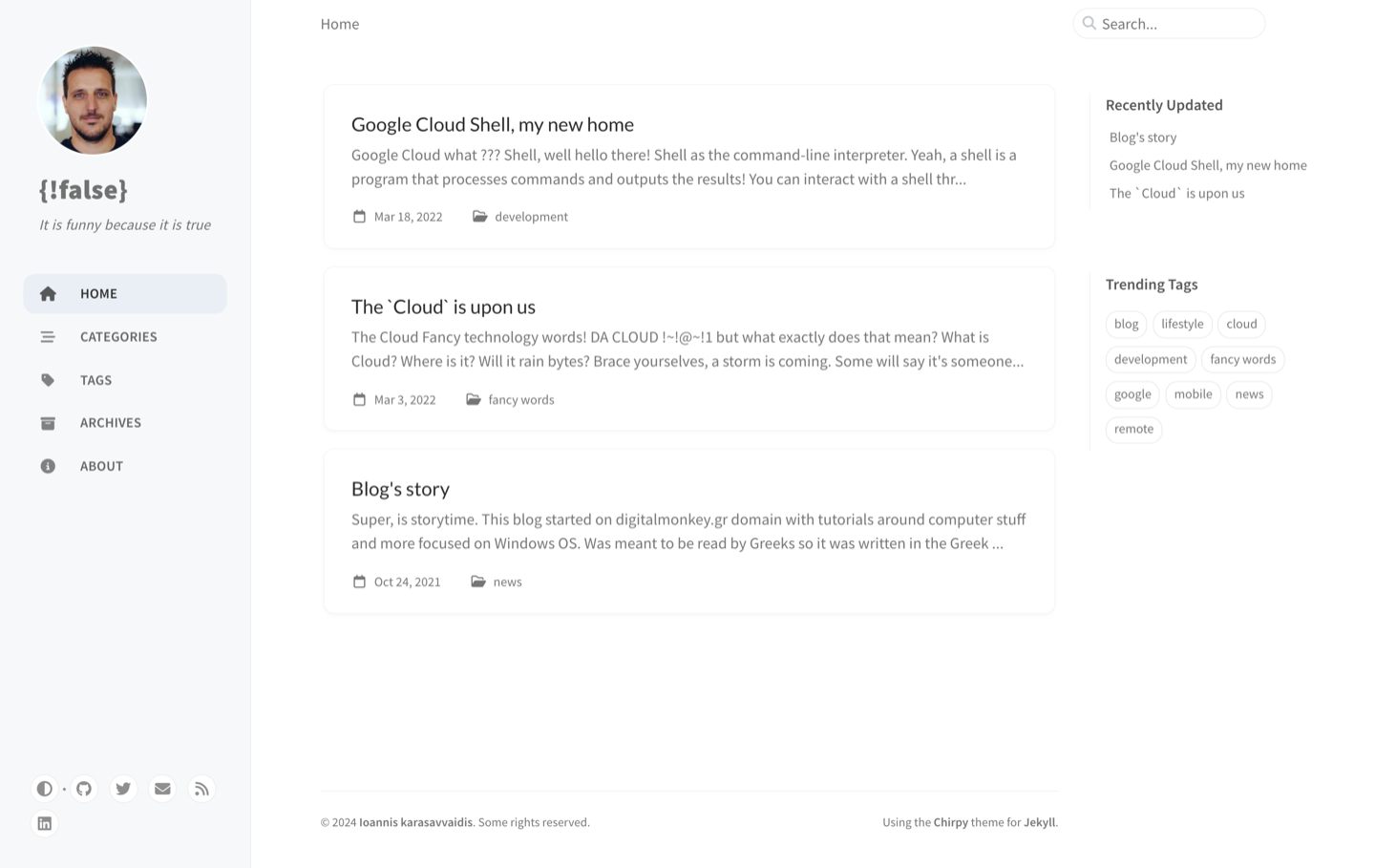This screenshot has width=1375, height=868.
Task: Select the 'fancy words' trending tag
Action: click(1242, 359)
